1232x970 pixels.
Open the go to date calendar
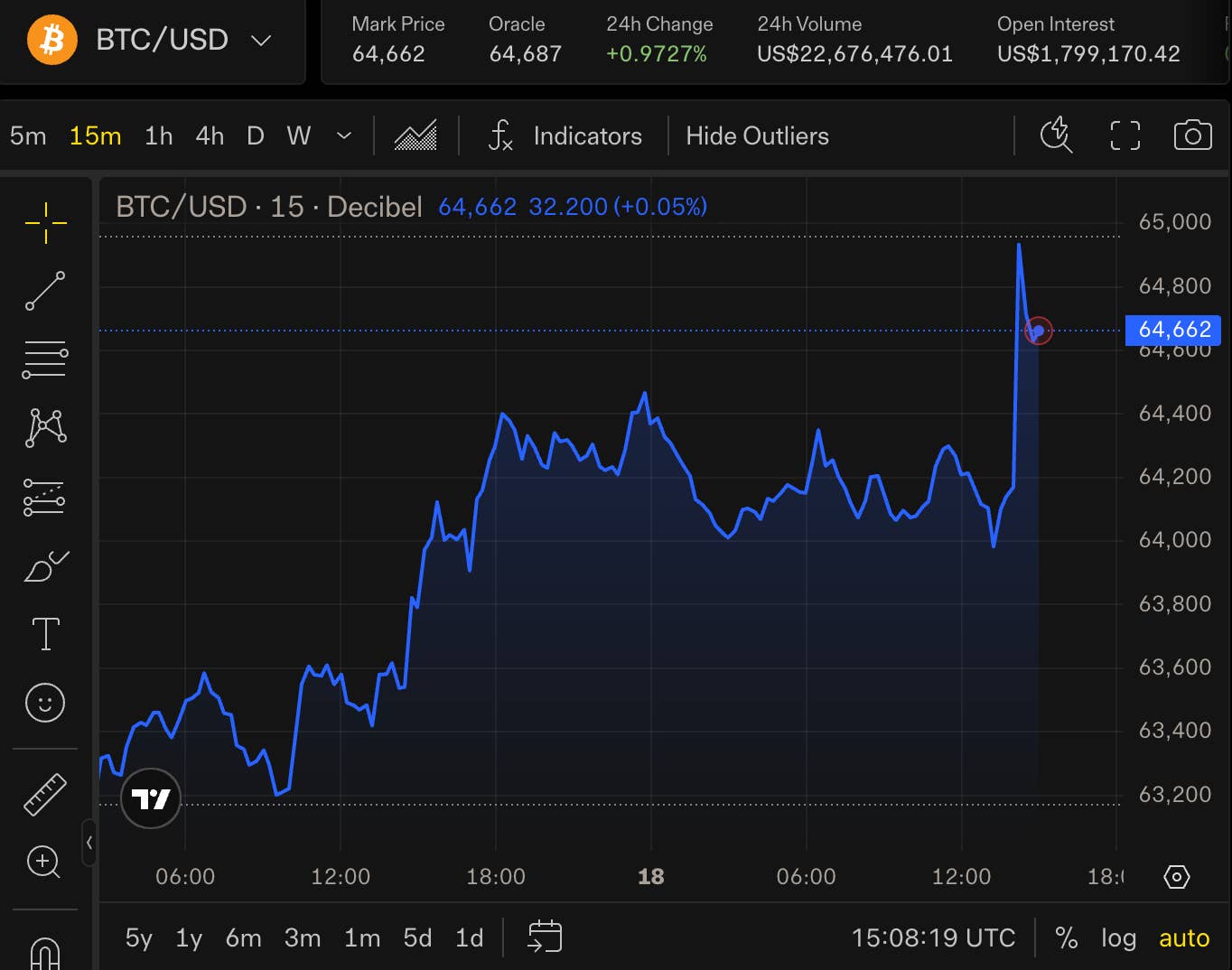(x=545, y=937)
